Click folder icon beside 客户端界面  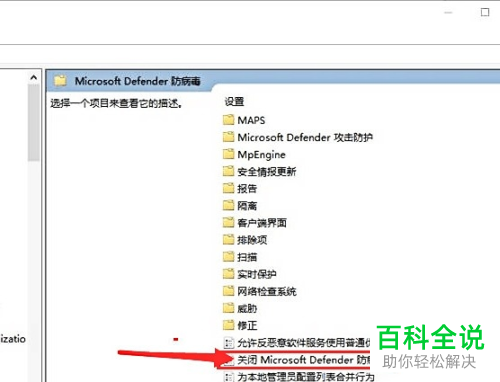(228, 222)
